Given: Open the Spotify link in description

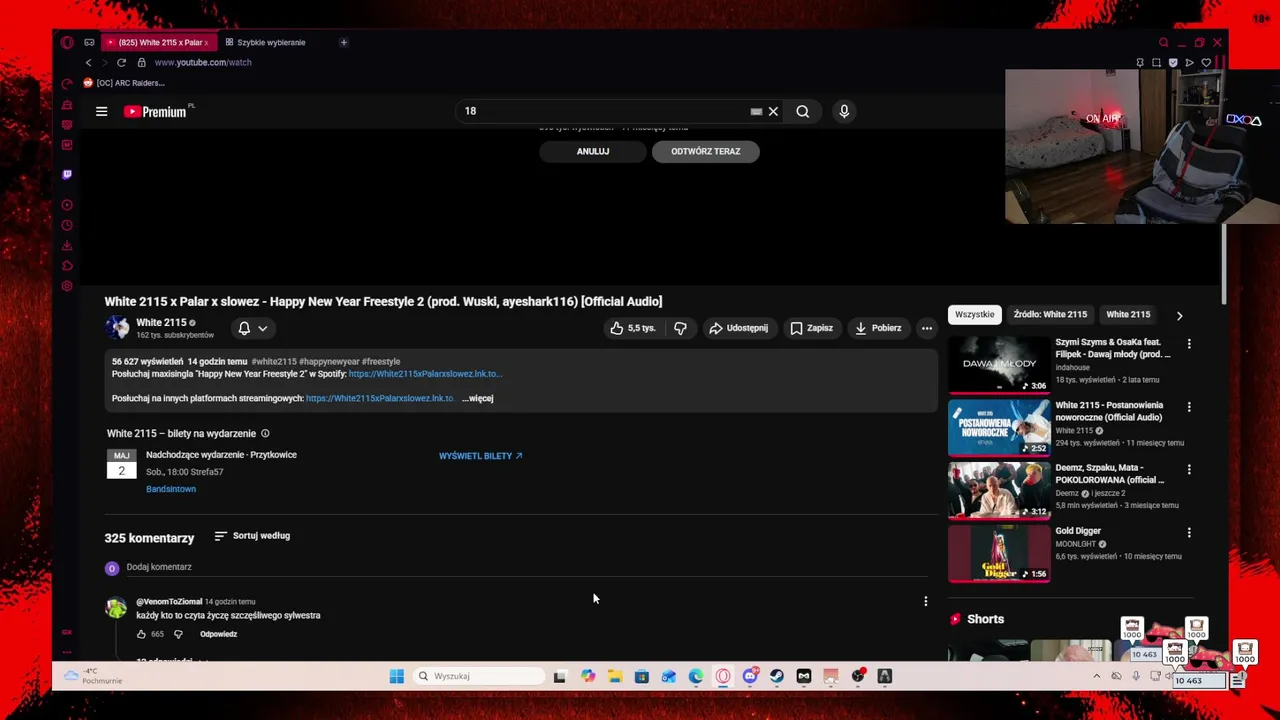Looking at the screenshot, I should [x=425, y=374].
